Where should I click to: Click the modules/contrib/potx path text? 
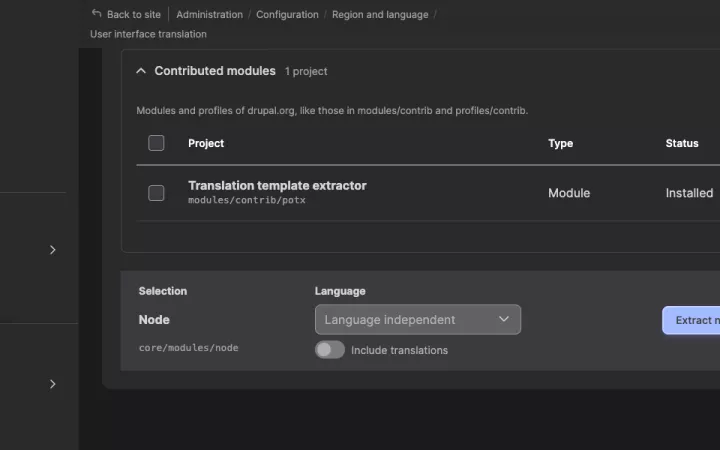[247, 200]
